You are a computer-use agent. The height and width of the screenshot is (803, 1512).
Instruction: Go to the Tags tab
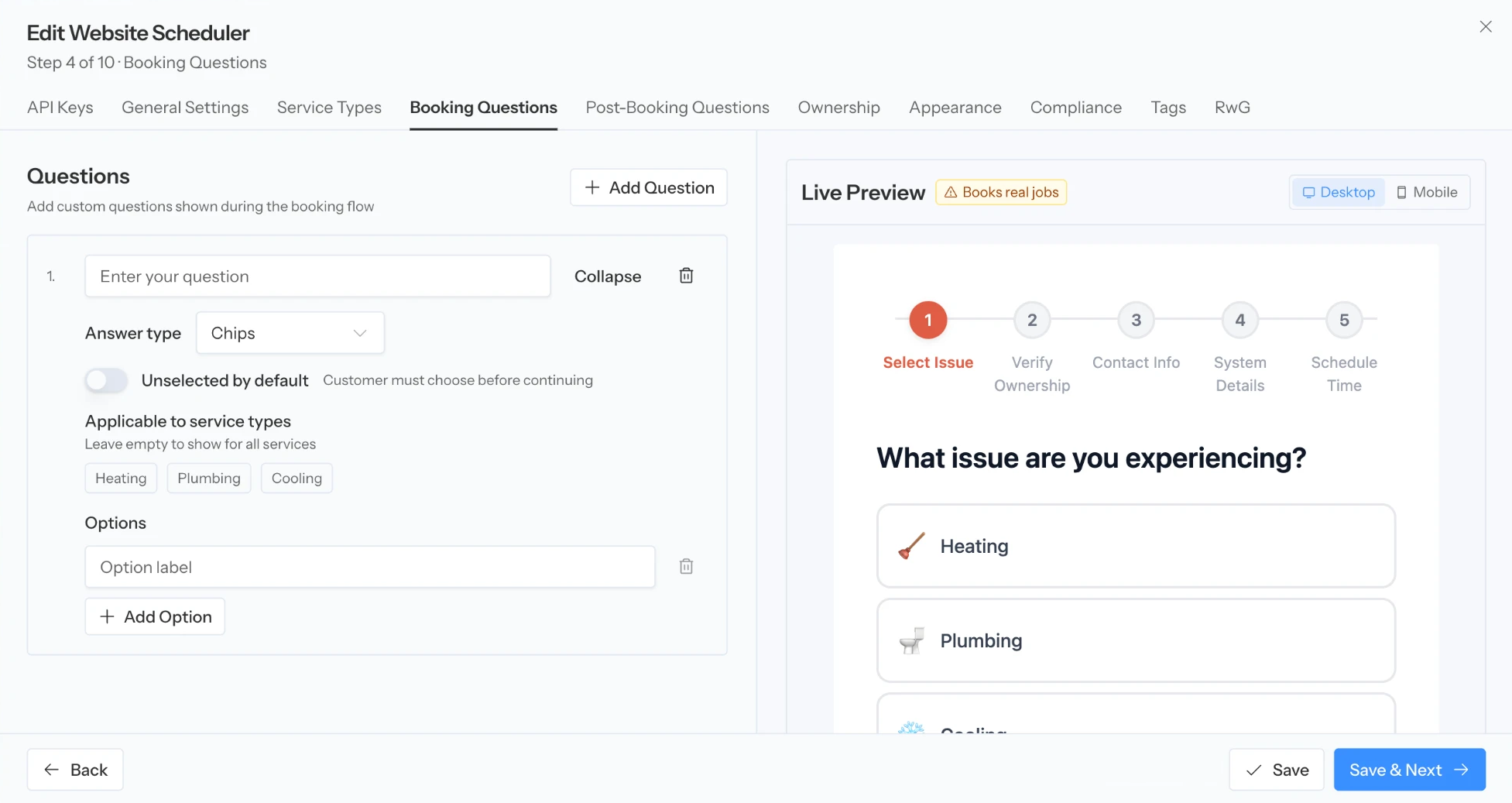(1168, 108)
